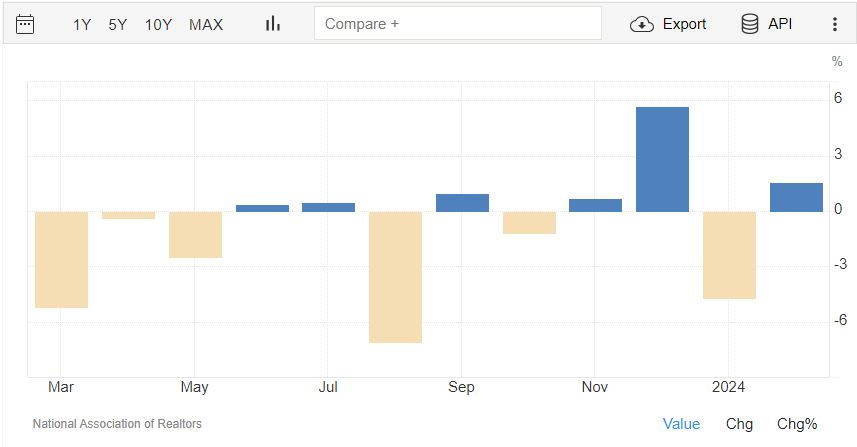Switch to 10Y time range
The width and height of the screenshot is (857, 447).
click(158, 24)
